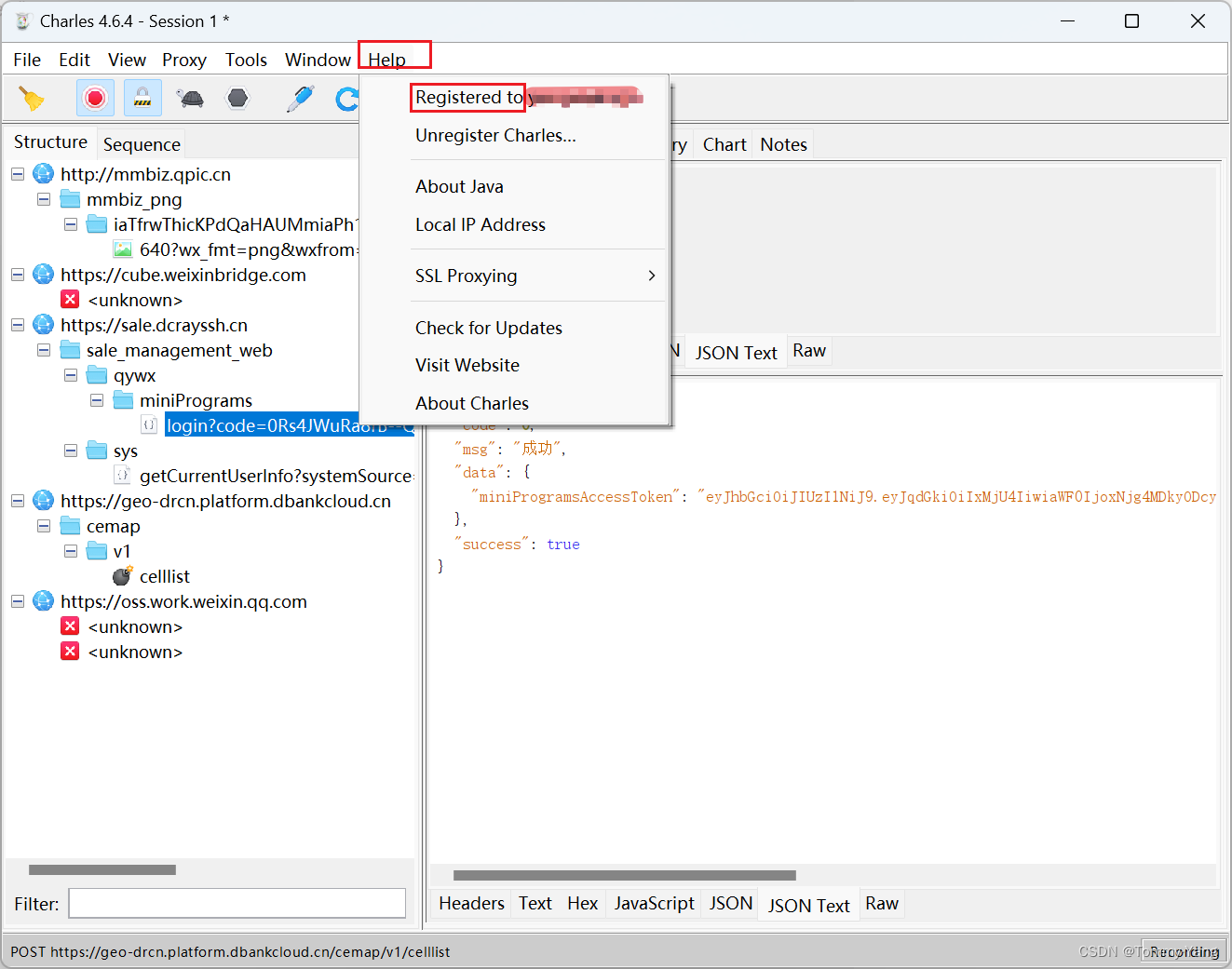1232x969 pixels.
Task: Click the pen compose tool icon
Action: coord(300,98)
